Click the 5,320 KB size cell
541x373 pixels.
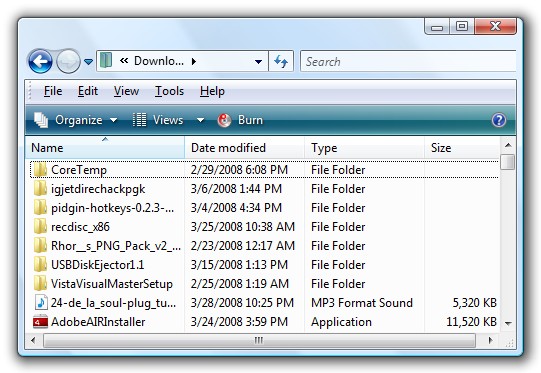click(x=474, y=303)
